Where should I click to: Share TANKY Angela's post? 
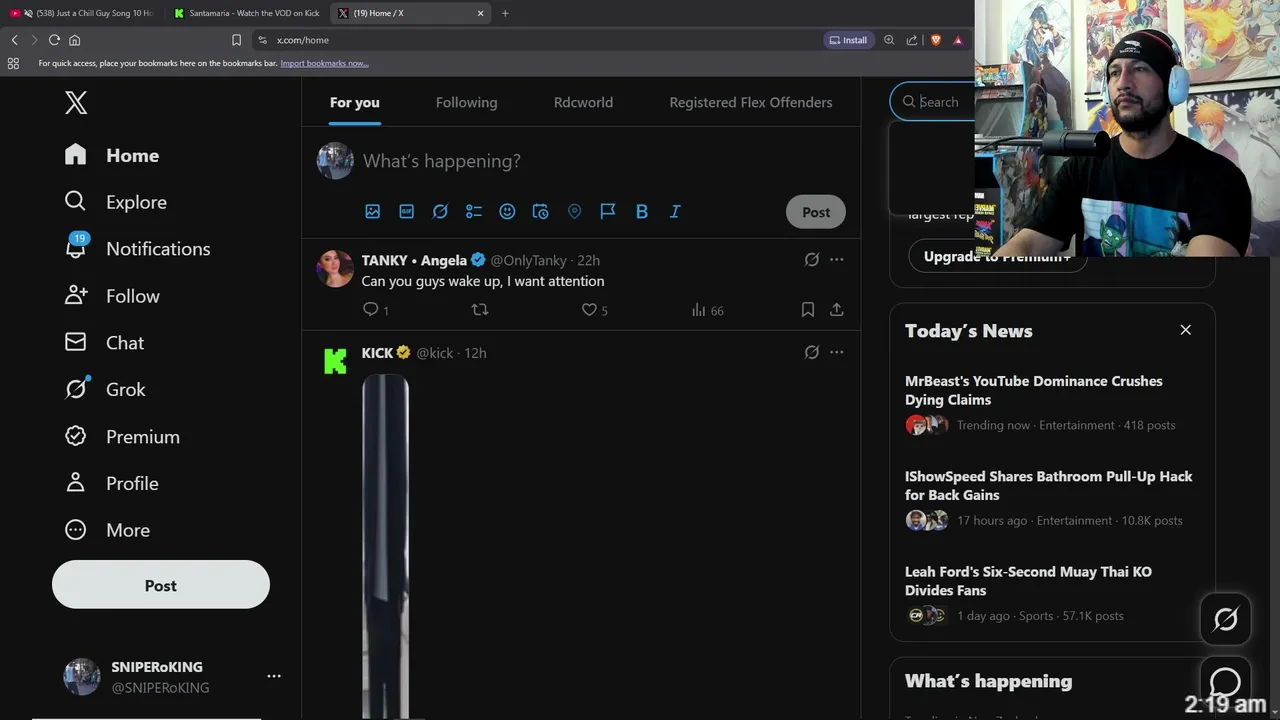[837, 310]
